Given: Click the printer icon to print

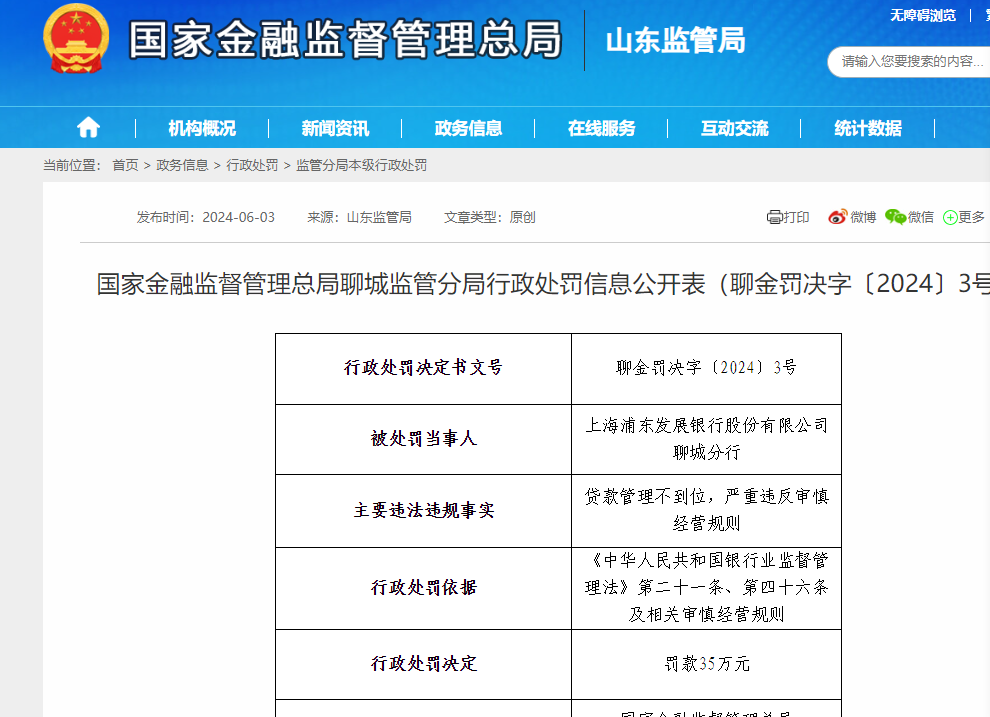Looking at the screenshot, I should click(x=774, y=217).
